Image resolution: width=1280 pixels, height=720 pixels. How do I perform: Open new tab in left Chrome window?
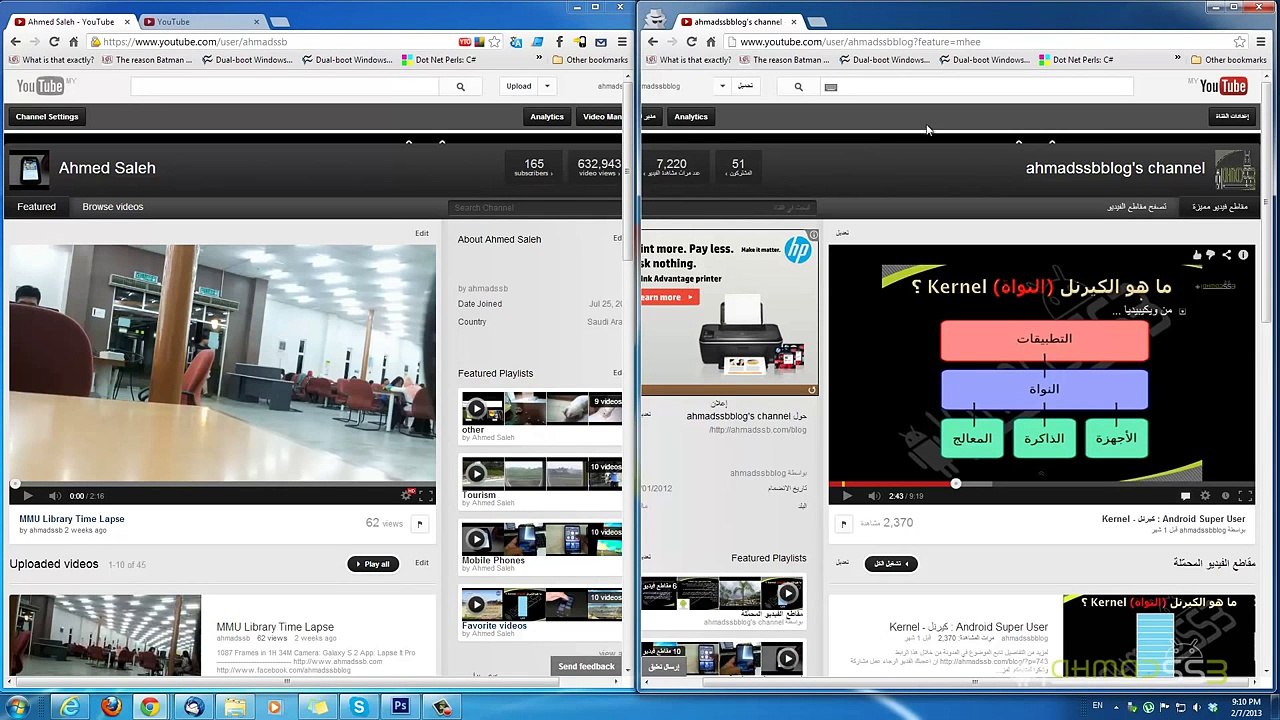pos(280,22)
